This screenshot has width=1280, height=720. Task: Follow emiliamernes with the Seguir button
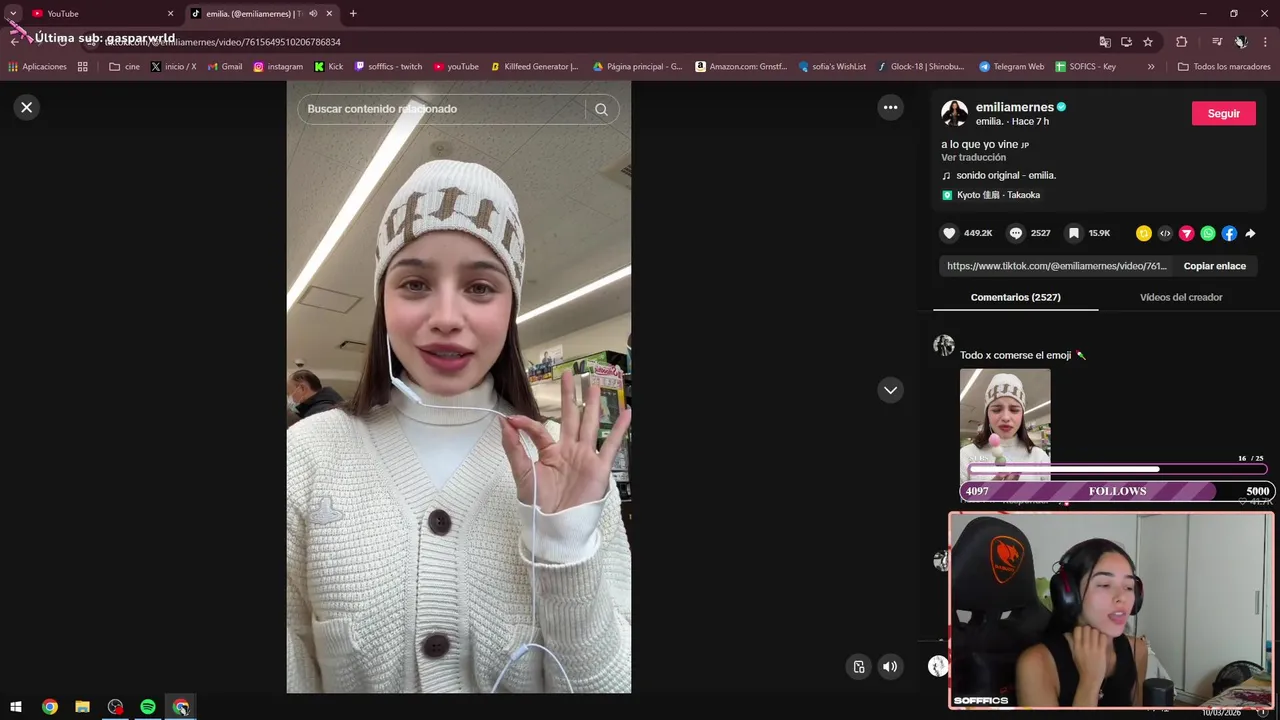(1223, 113)
